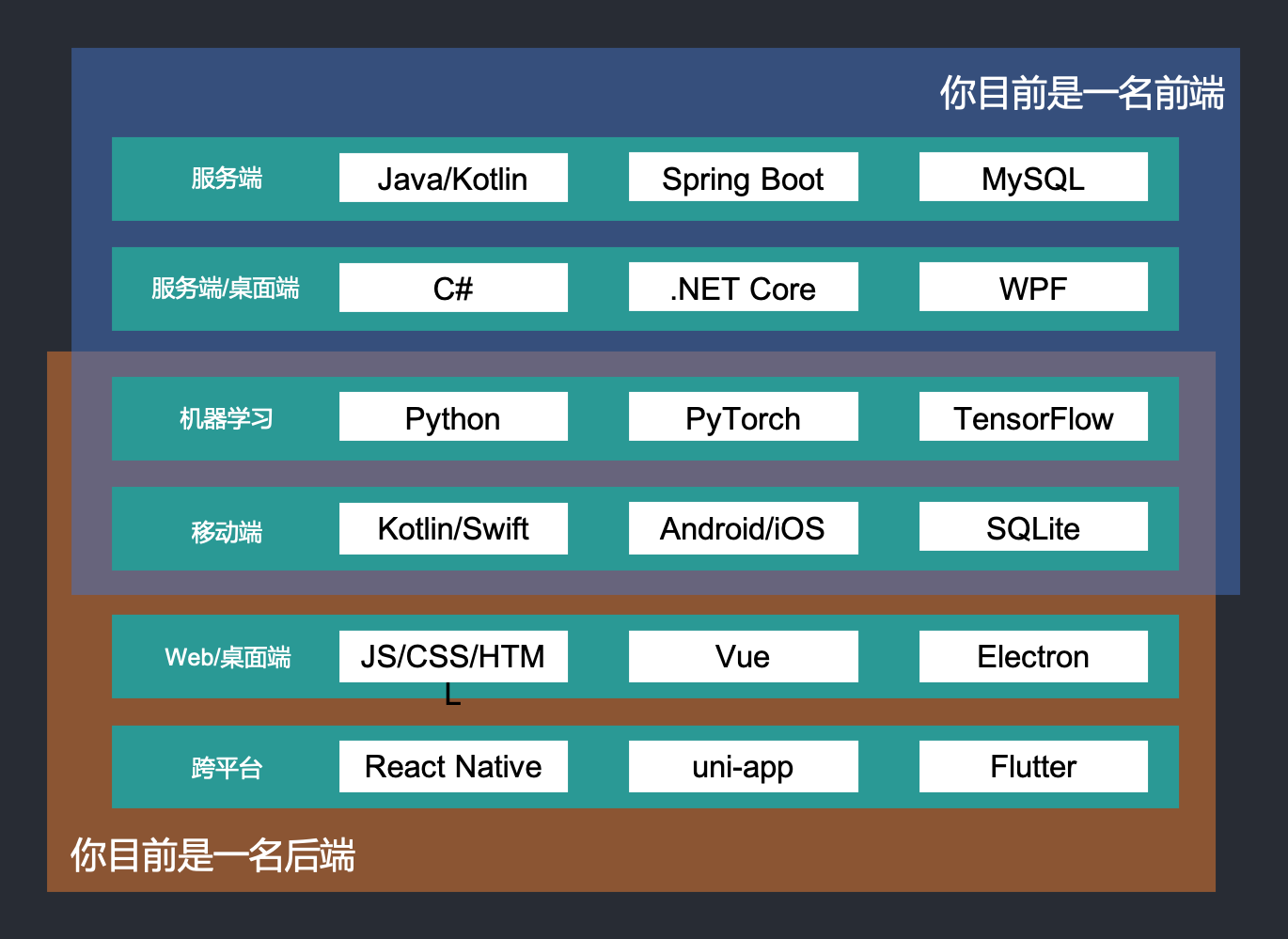Select the Kotlin/Swift box
The width and height of the screenshot is (1288, 939).
(x=453, y=527)
